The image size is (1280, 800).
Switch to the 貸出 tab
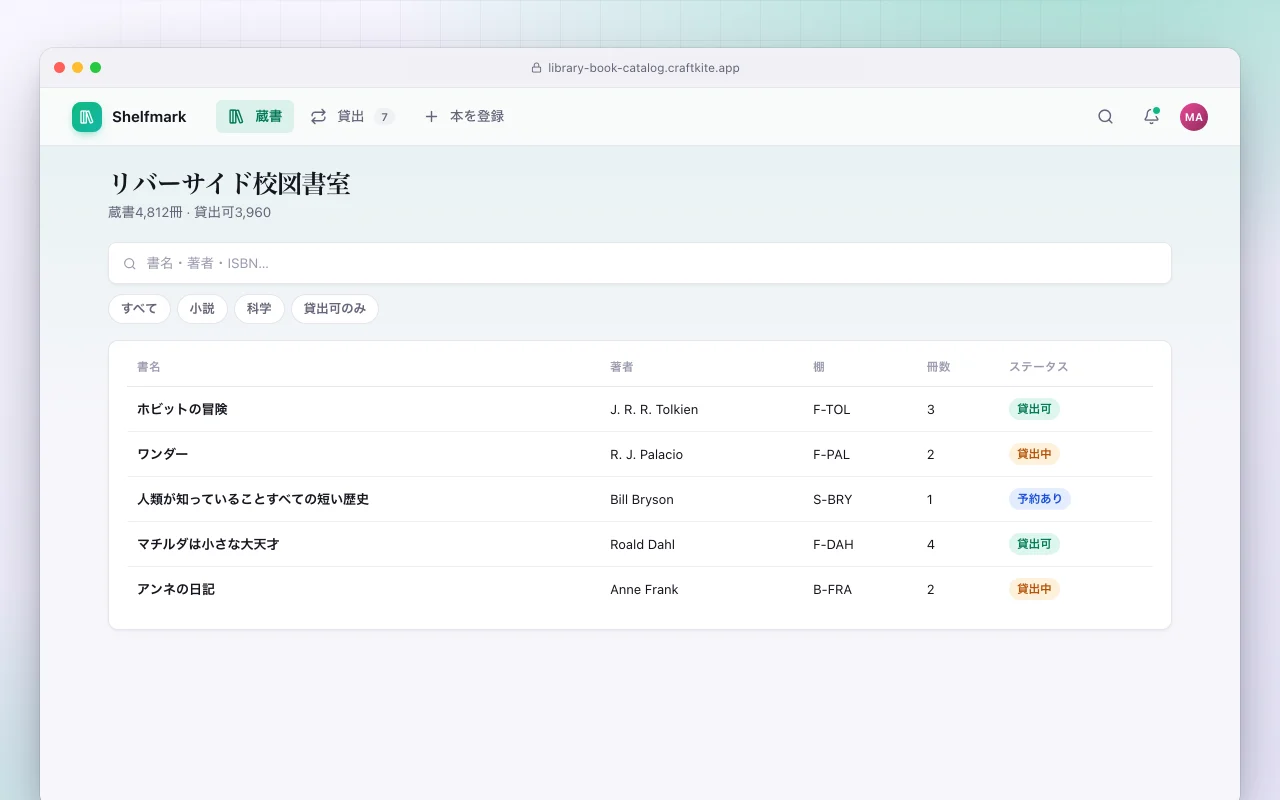(352, 117)
